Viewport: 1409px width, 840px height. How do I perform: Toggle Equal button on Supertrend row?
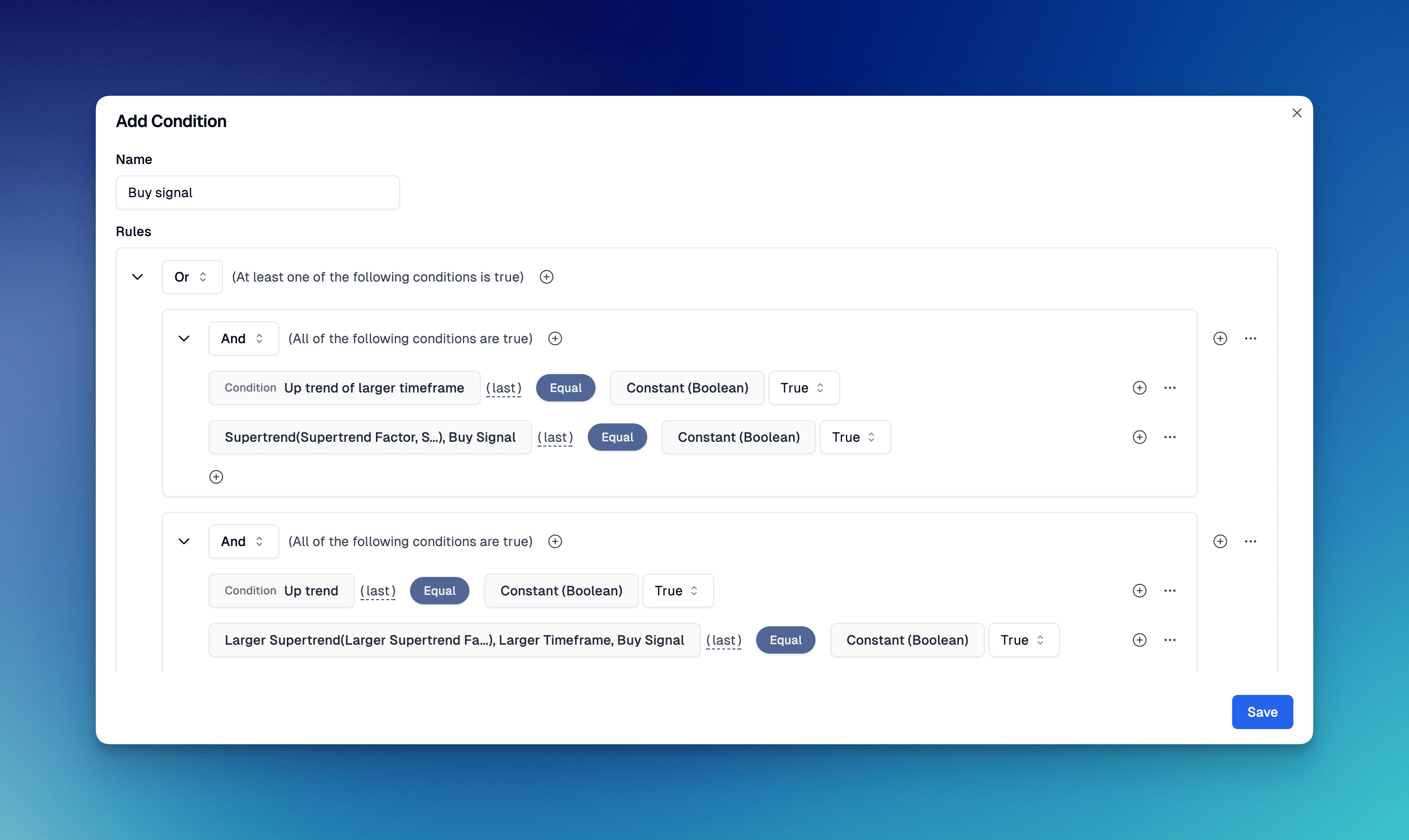click(617, 437)
